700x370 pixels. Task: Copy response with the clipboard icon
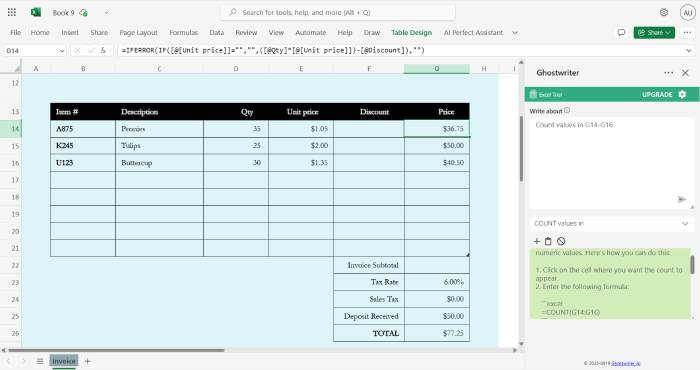548,241
